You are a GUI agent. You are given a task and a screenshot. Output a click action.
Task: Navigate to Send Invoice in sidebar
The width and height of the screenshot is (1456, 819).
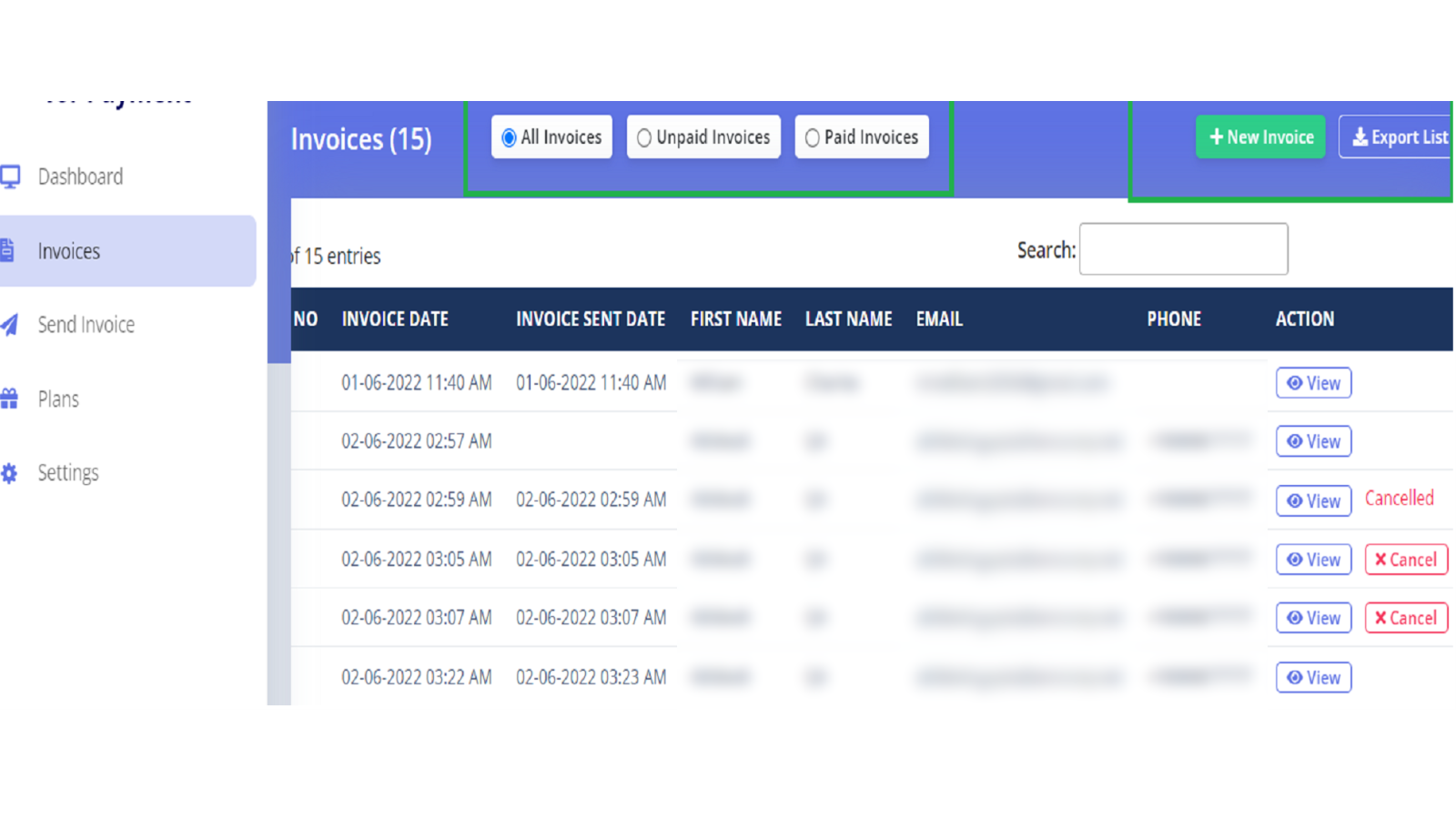[x=86, y=325]
